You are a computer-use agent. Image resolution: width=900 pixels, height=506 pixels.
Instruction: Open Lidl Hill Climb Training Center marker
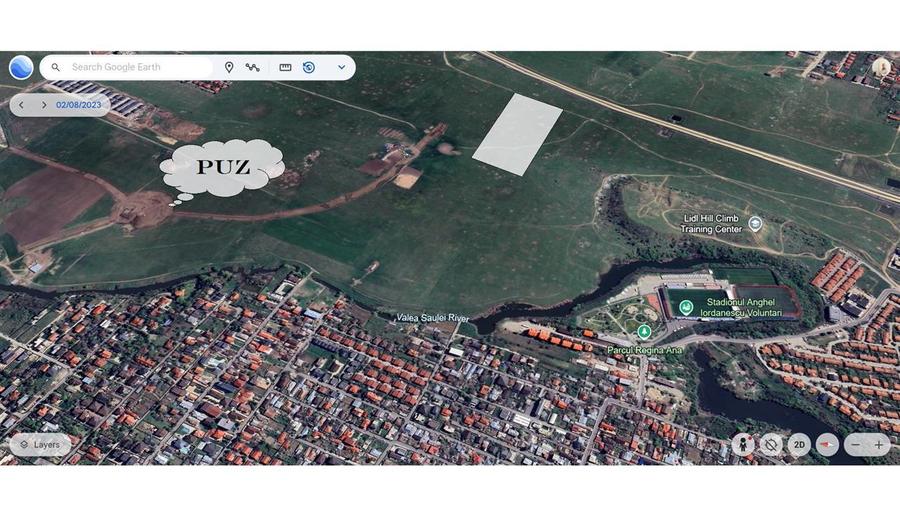tap(755, 223)
